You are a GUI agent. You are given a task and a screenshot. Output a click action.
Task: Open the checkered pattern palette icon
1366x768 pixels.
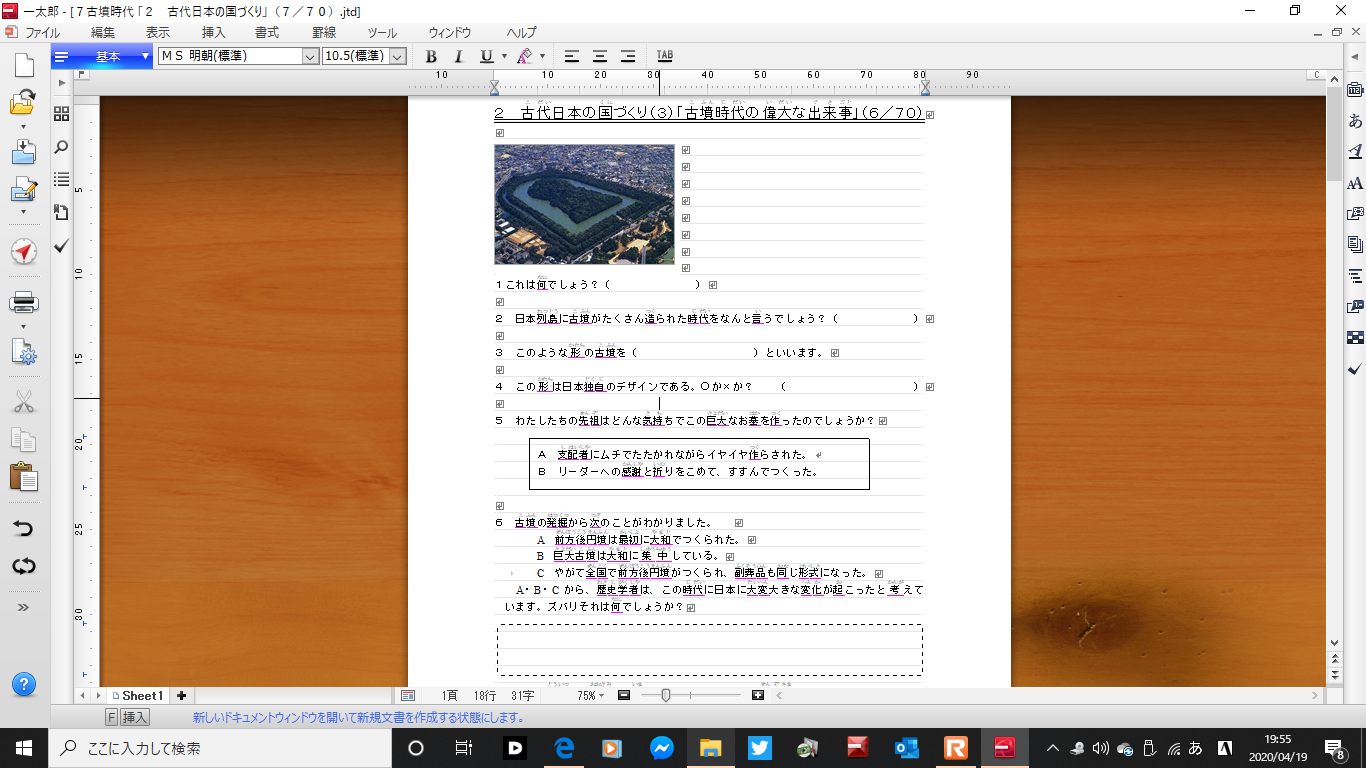1355,337
